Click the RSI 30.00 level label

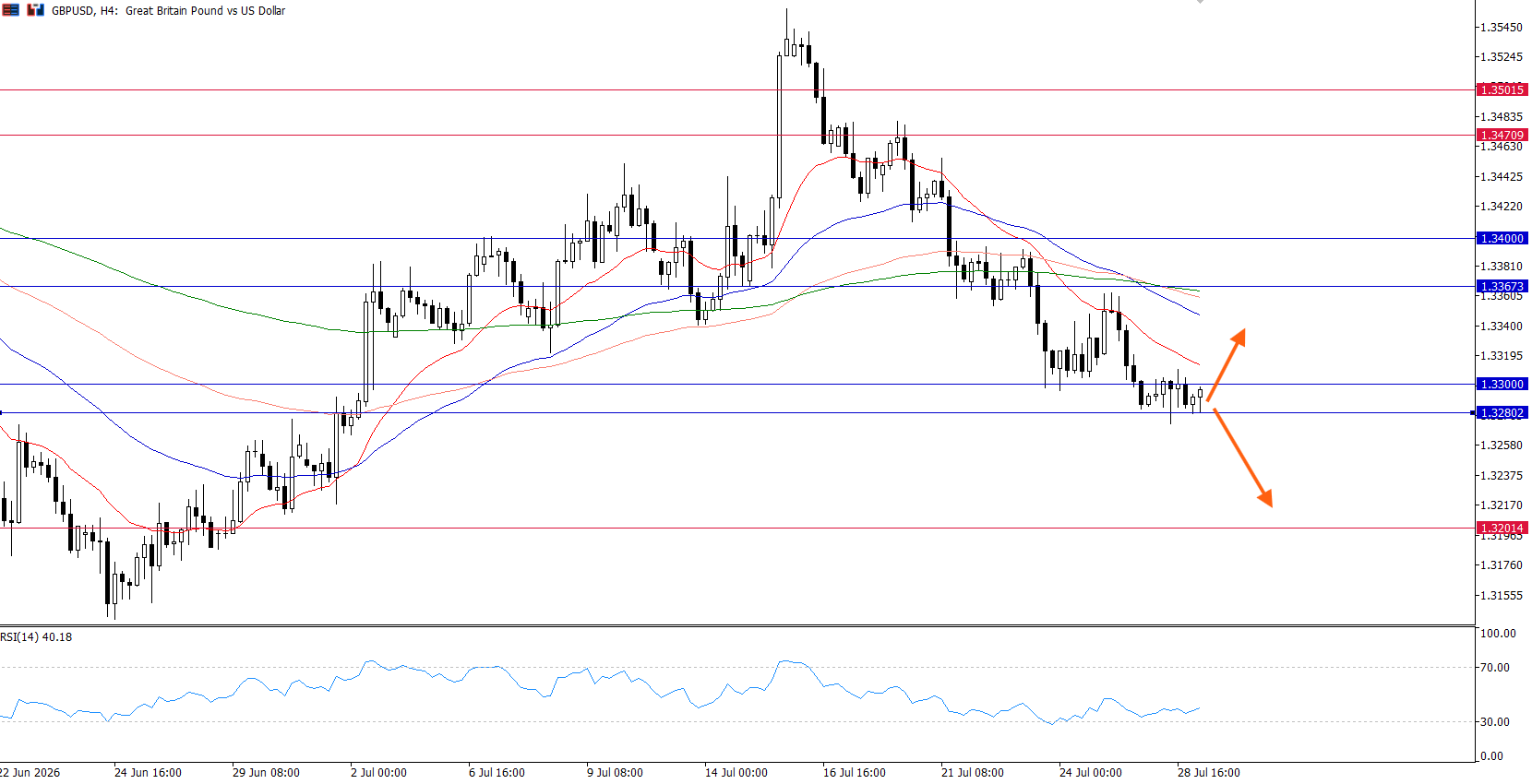point(1494,721)
